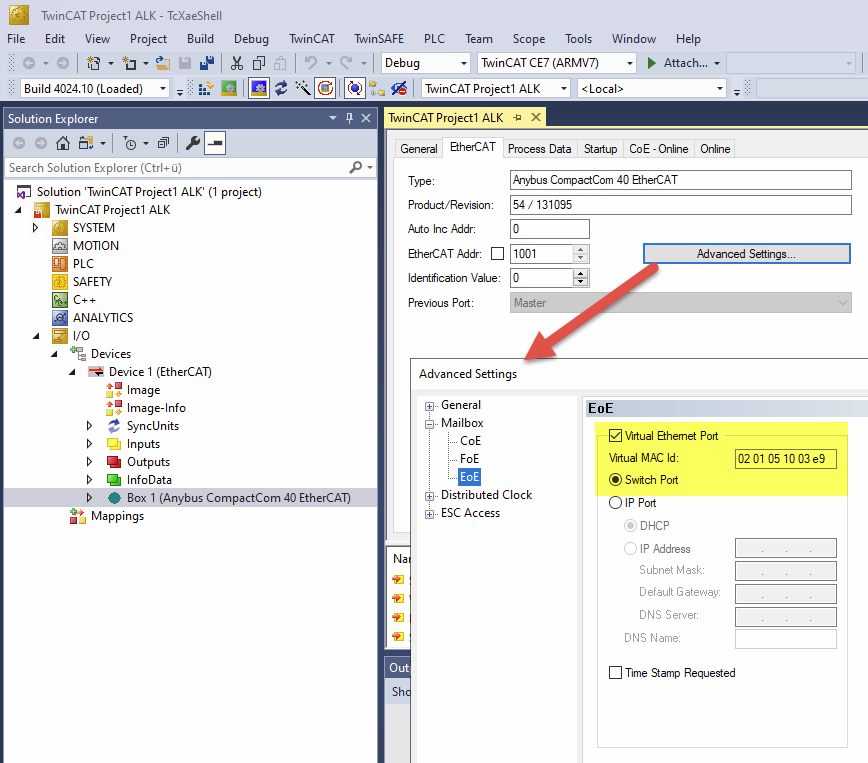Click the Reload Devices arrows icon

(x=281, y=89)
